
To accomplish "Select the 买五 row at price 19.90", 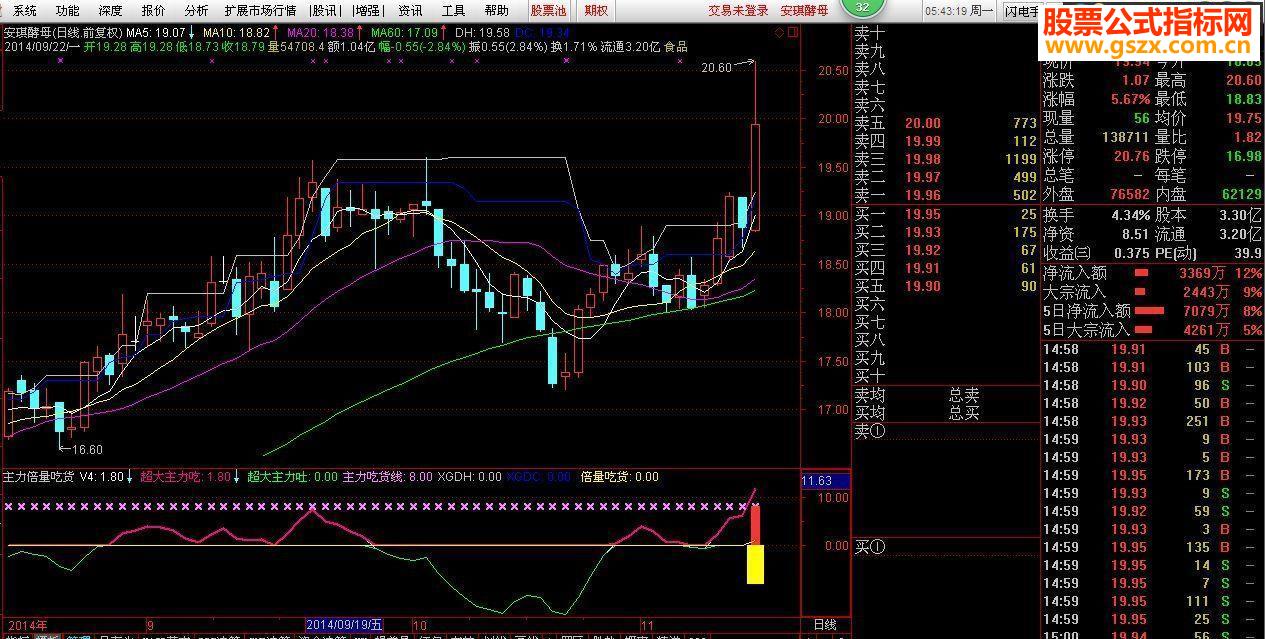I will (945, 286).
